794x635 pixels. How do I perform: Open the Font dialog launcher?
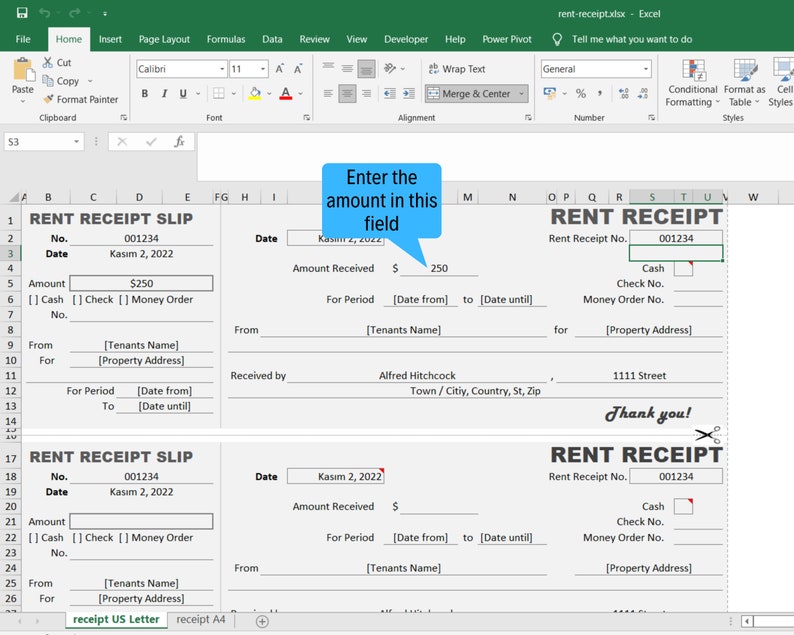(x=306, y=117)
